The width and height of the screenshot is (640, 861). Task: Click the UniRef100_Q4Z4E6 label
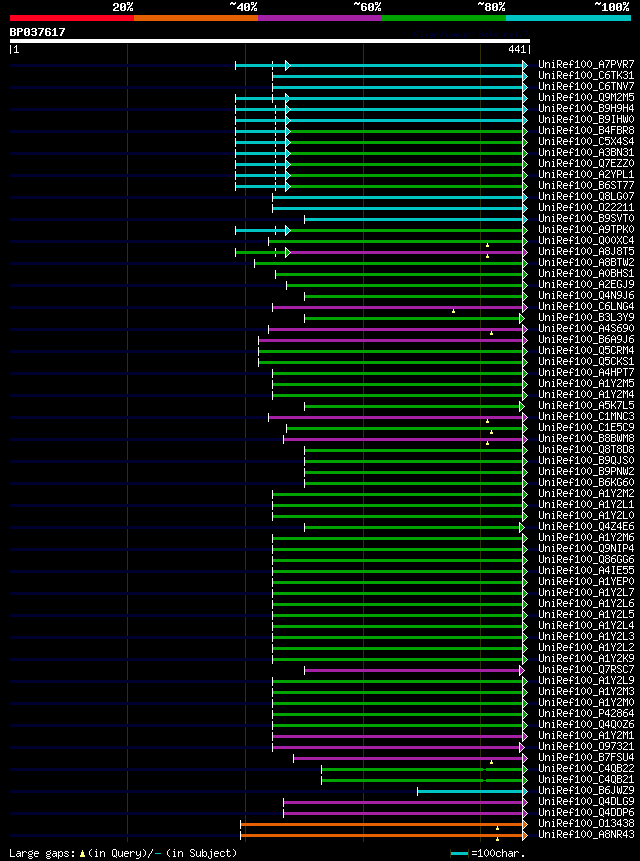[x=586, y=527]
